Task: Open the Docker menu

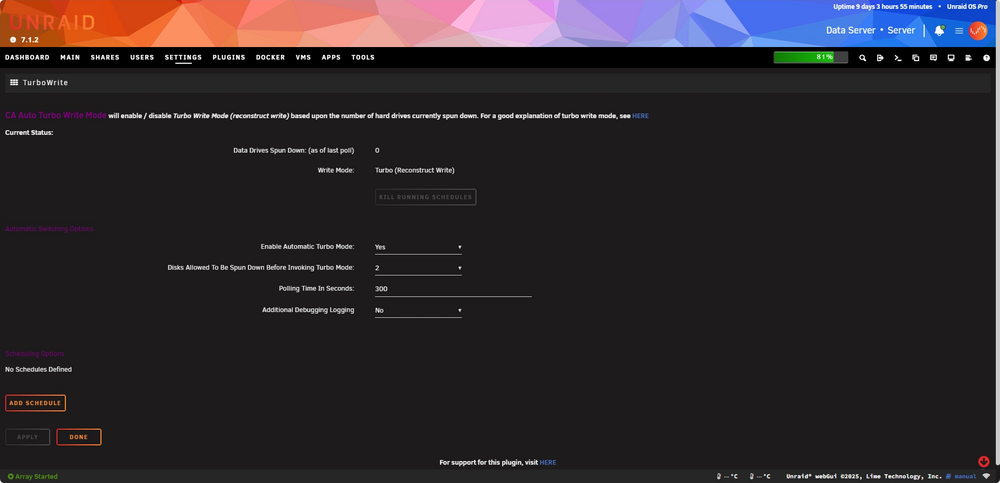Action: 270,57
